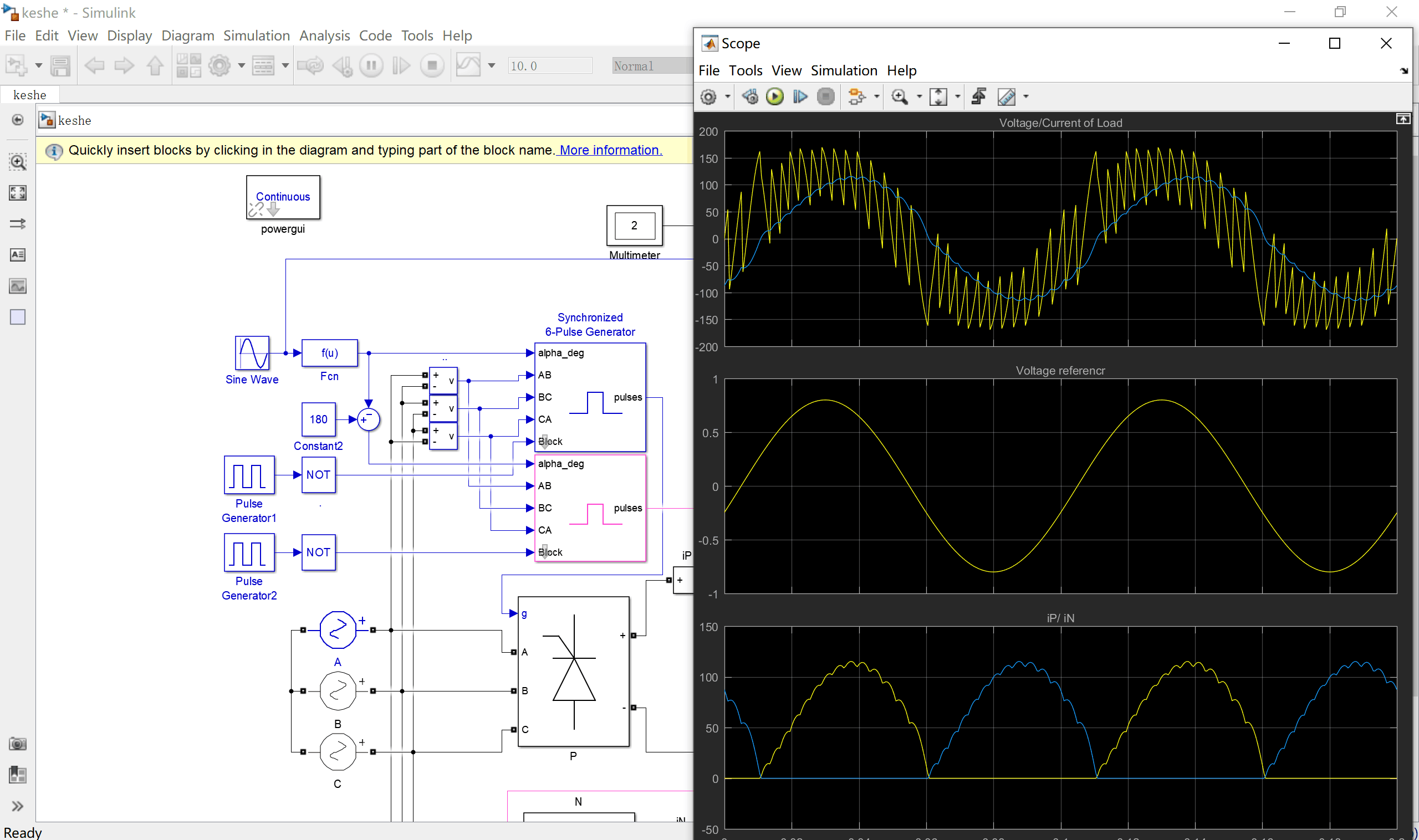This screenshot has width=1419, height=840.
Task: Pause the simulation in the Simulink toolbar
Action: click(371, 66)
